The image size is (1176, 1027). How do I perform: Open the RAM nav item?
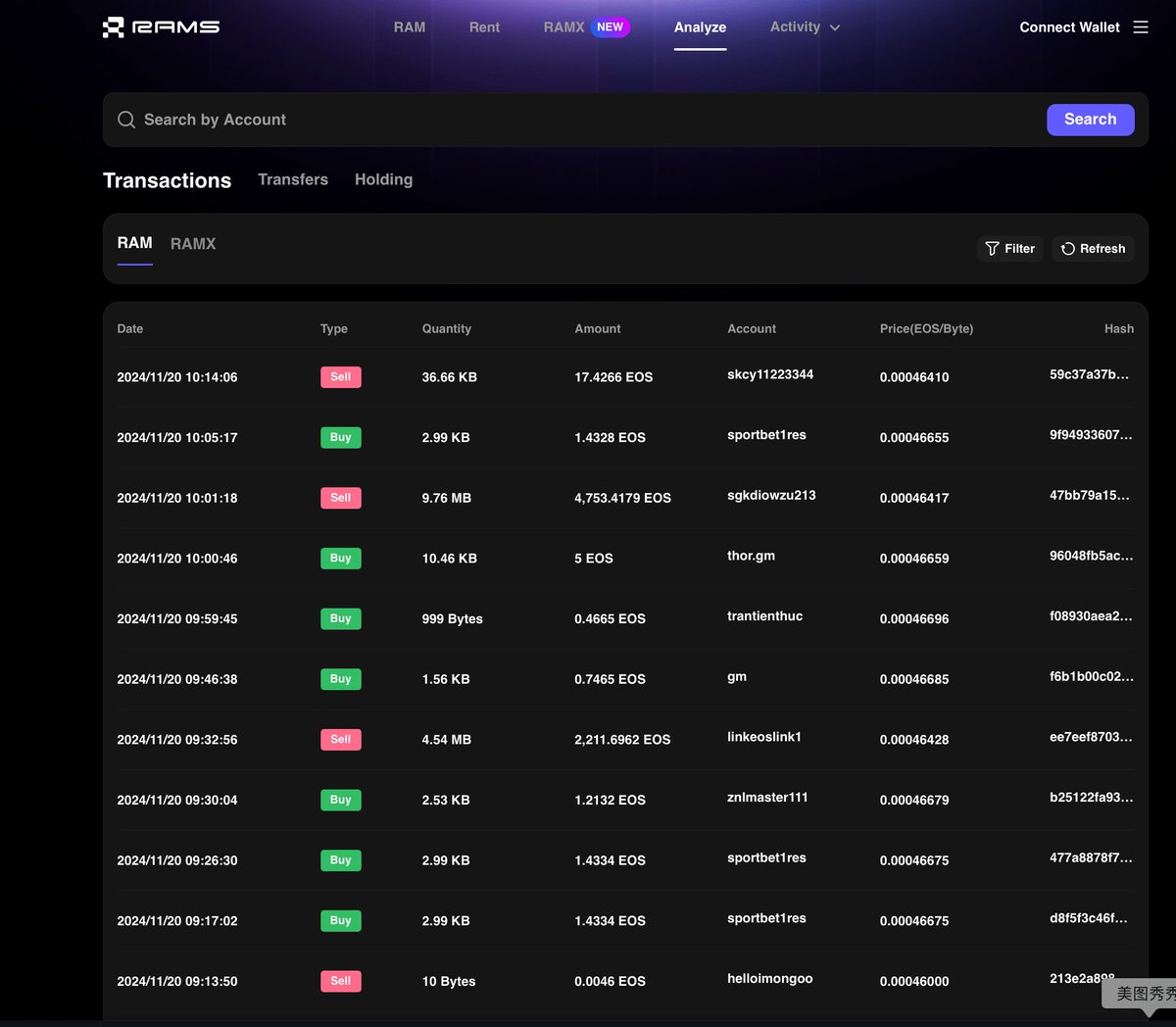coord(410,27)
